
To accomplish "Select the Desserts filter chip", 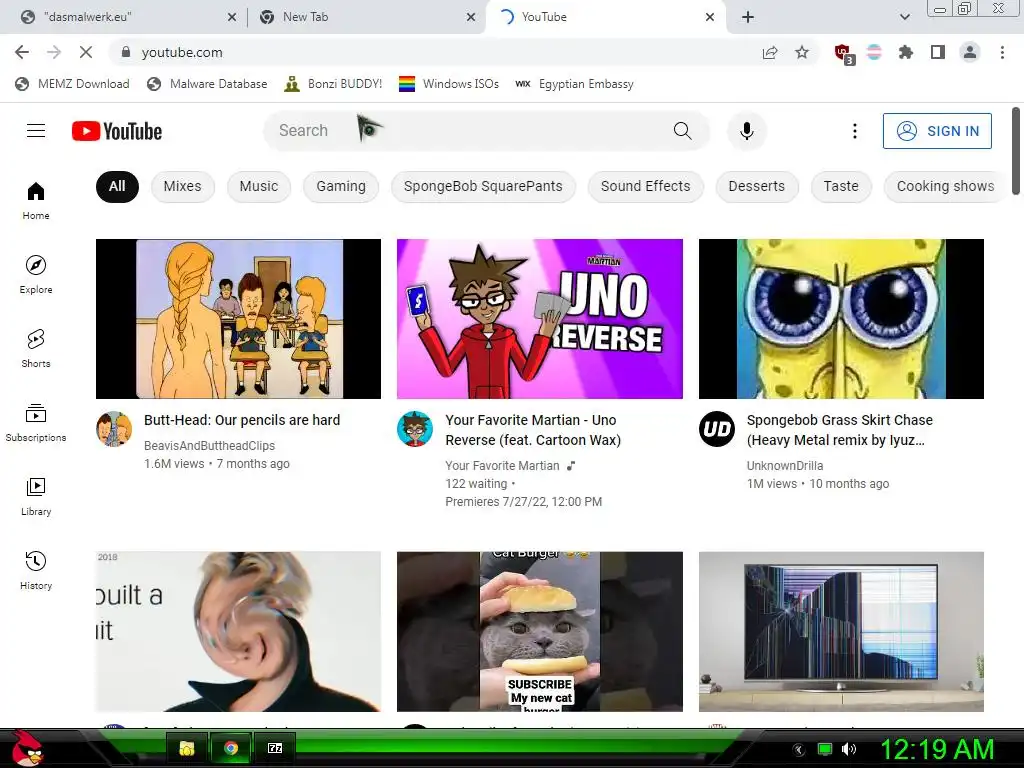I will click(x=756, y=186).
